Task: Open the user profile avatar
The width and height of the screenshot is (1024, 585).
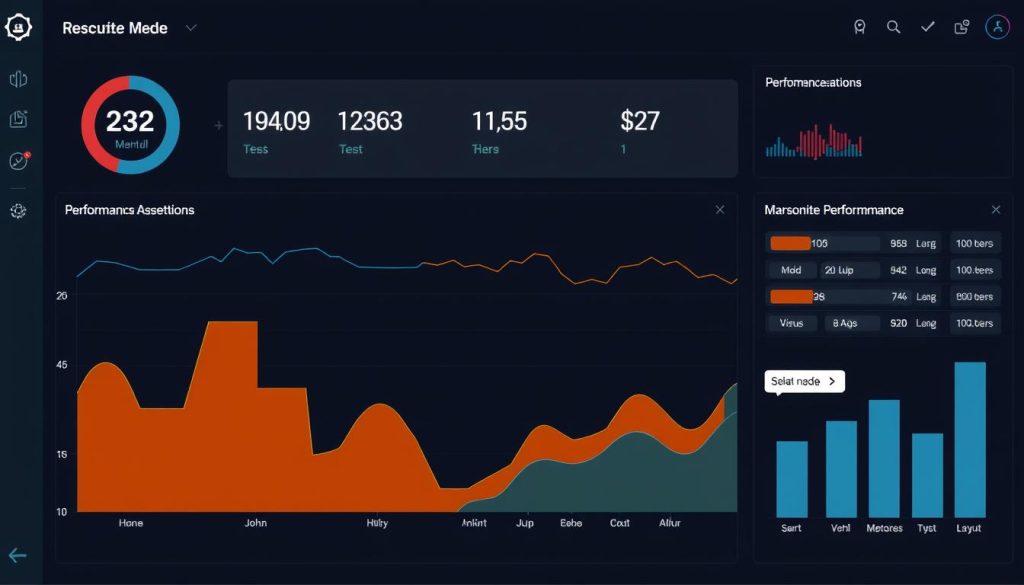Action: click(x=997, y=28)
